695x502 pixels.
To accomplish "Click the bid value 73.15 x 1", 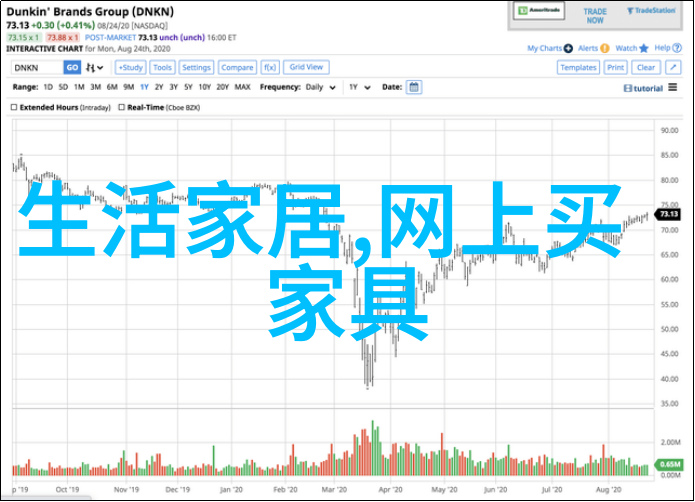I will [24, 38].
